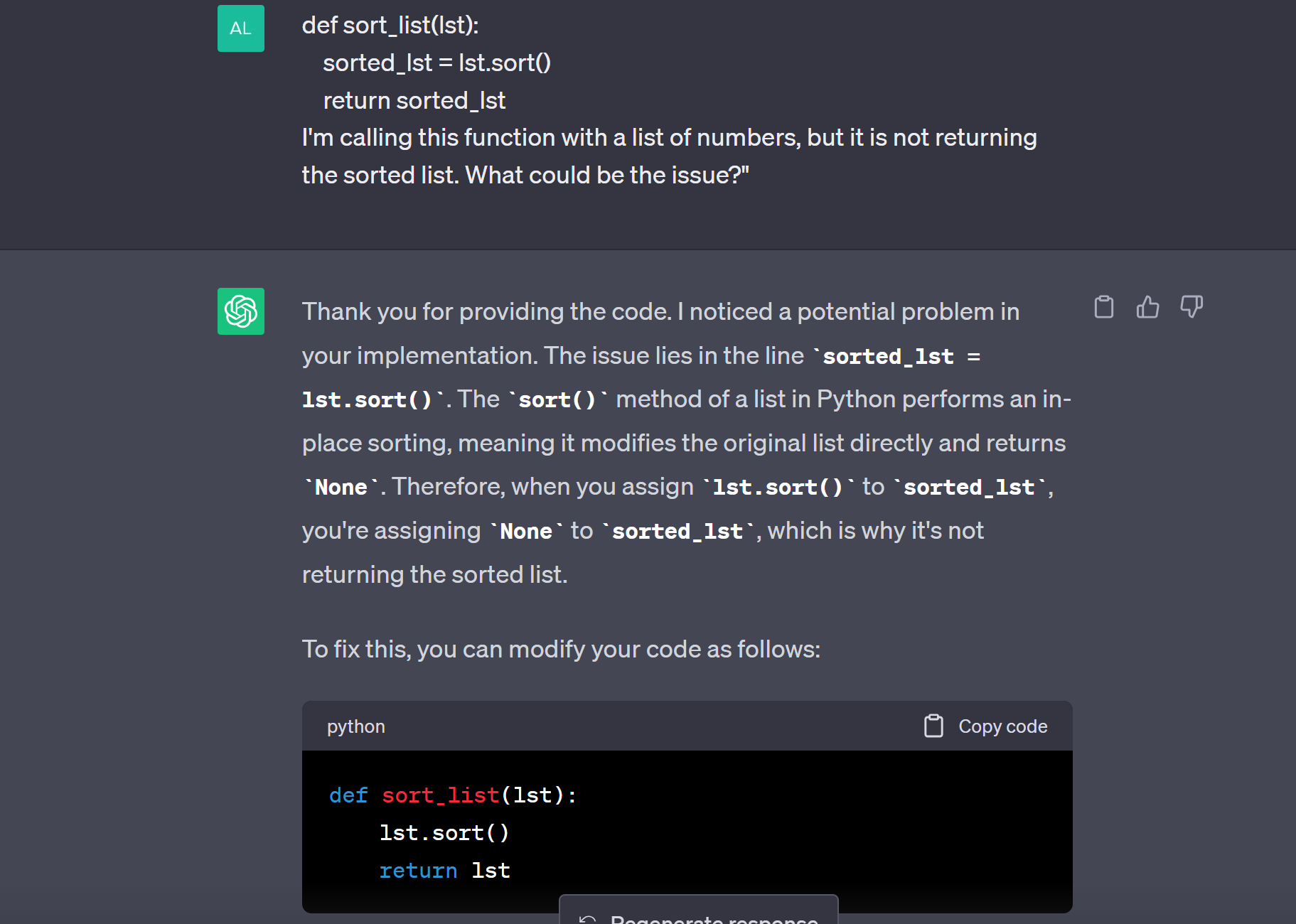Click the AL user avatar
This screenshot has width=1296, height=924.
click(241, 28)
